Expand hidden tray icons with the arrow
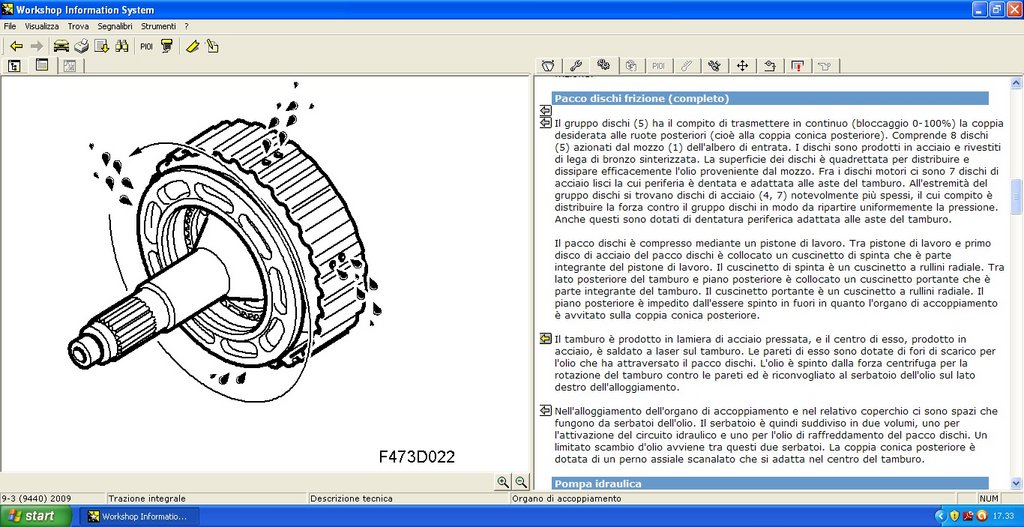The width and height of the screenshot is (1024, 527). (x=940, y=516)
